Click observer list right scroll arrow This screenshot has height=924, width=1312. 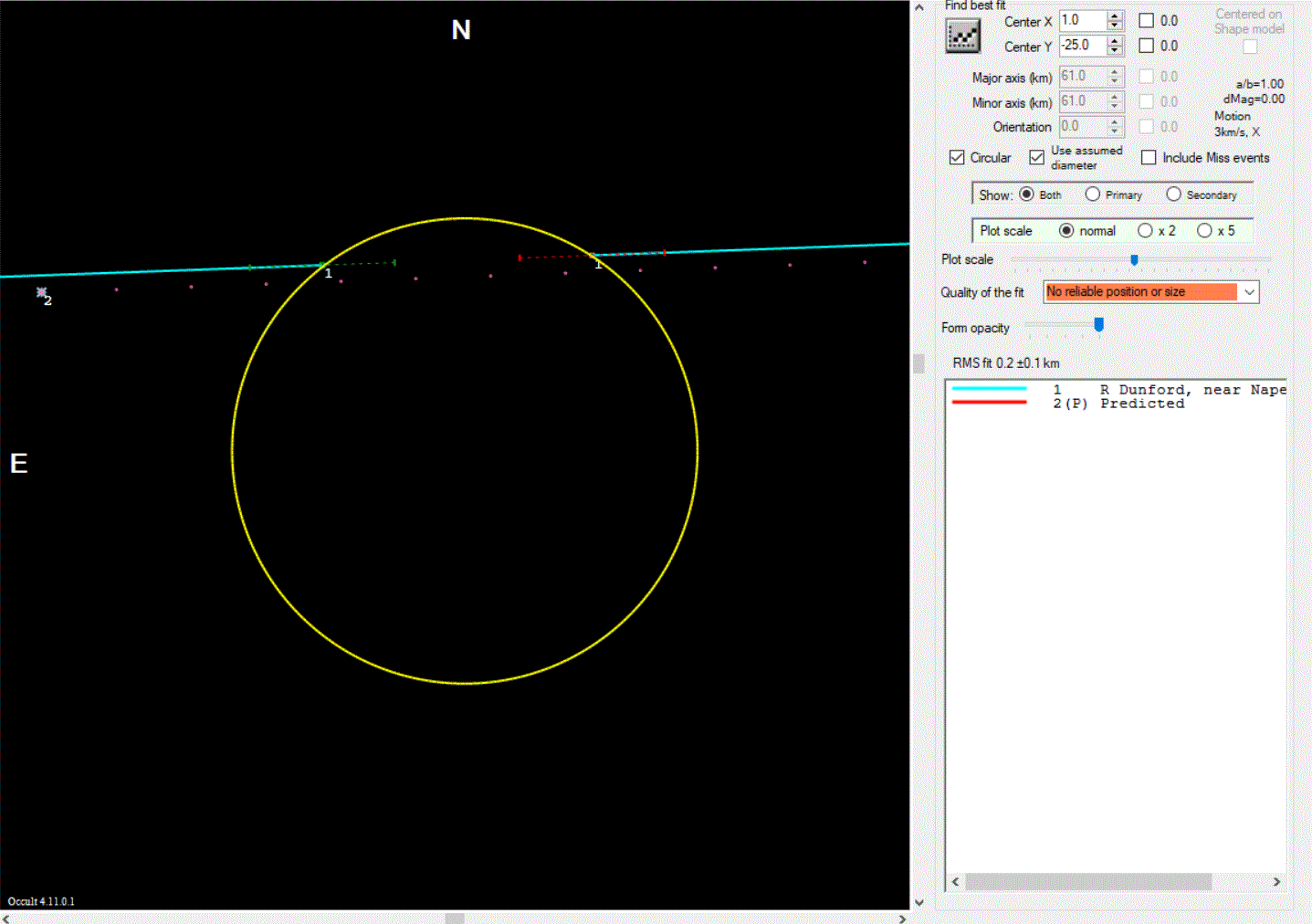tap(1276, 882)
